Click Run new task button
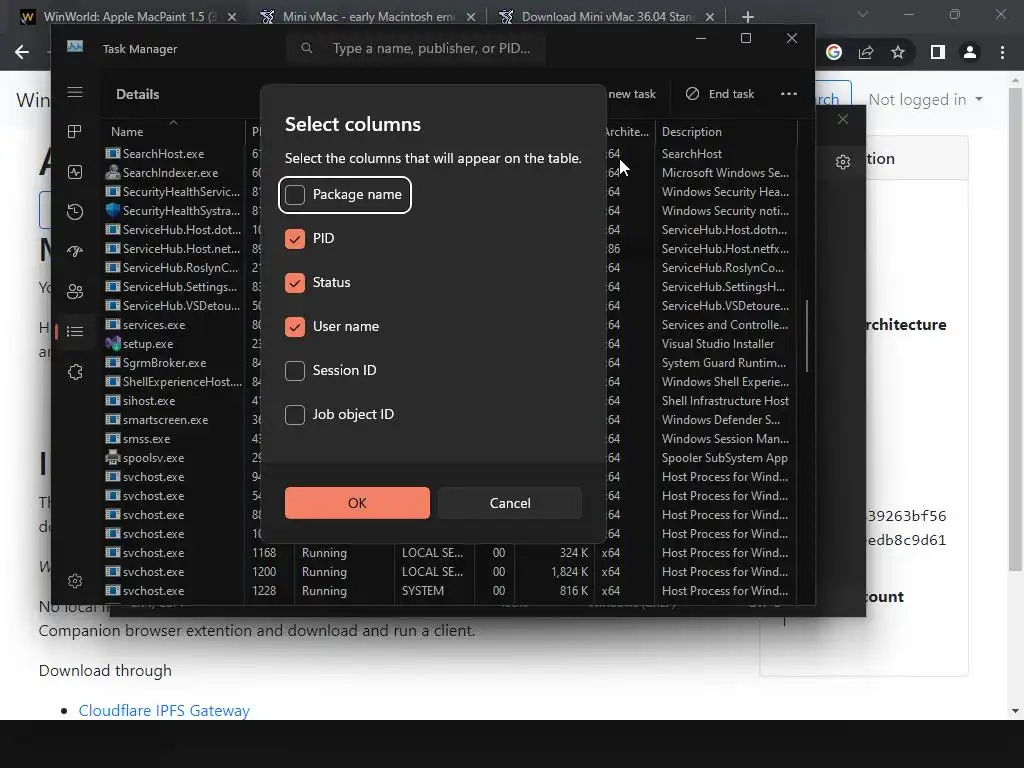The width and height of the screenshot is (1024, 768). click(631, 94)
